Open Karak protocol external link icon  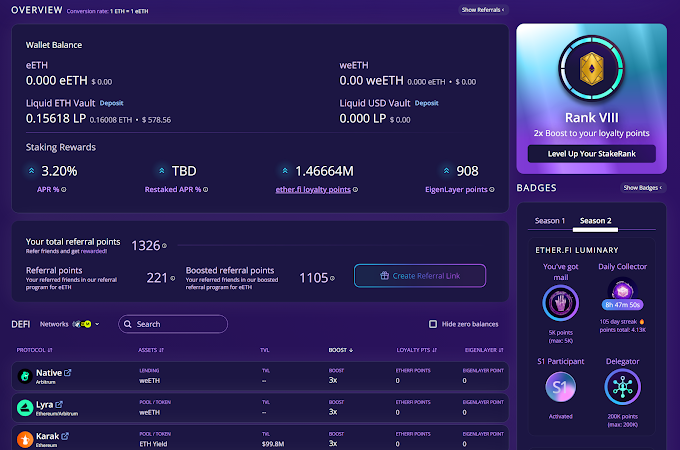click(x=65, y=436)
